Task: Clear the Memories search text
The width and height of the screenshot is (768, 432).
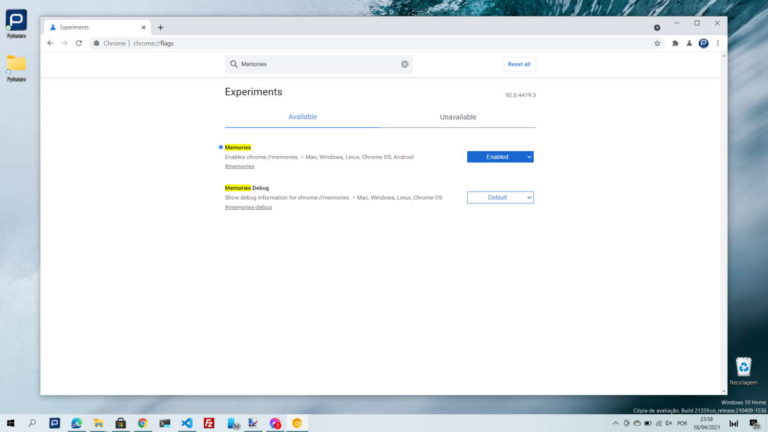Action: 405,64
